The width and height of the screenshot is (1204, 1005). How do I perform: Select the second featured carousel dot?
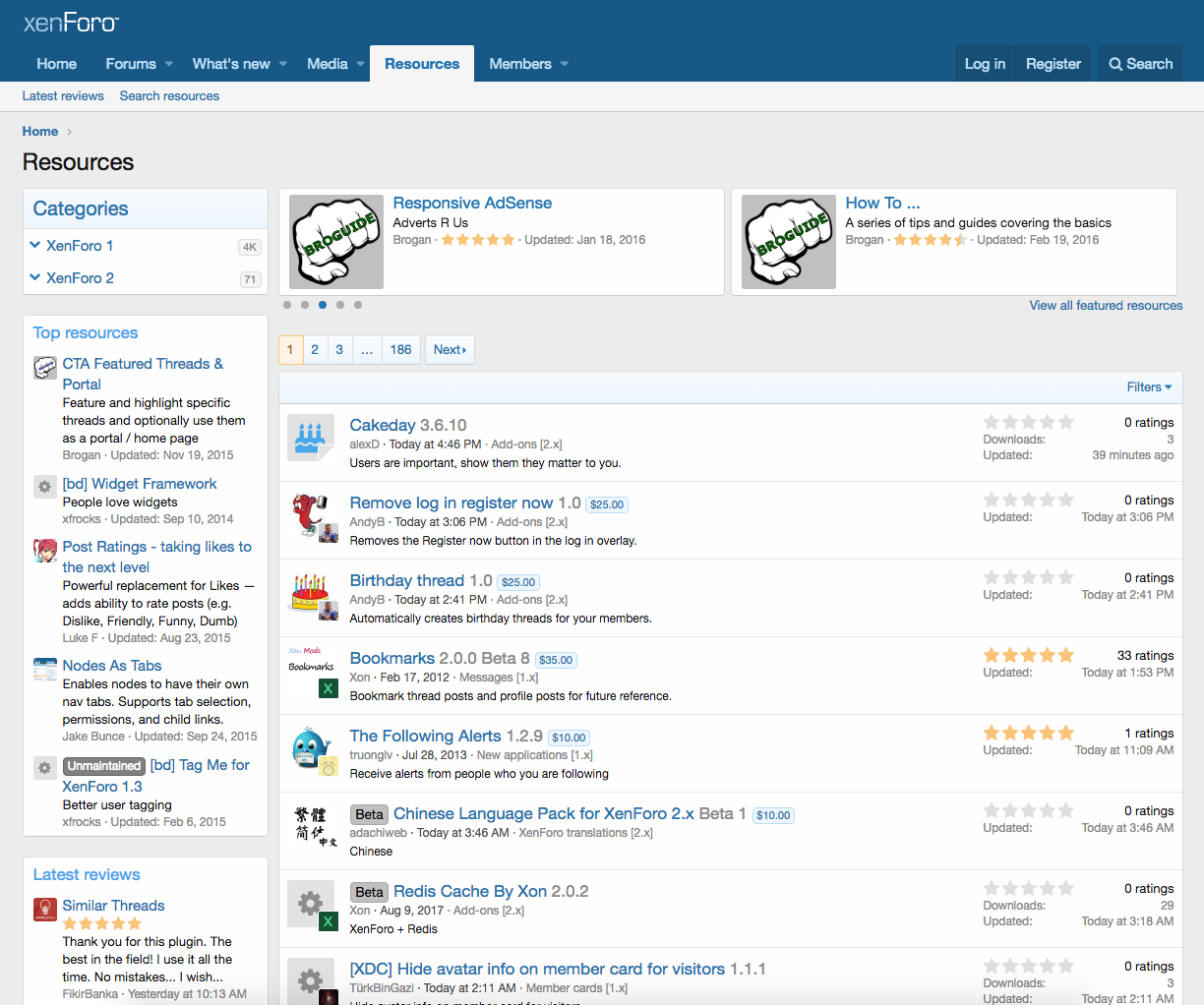click(305, 305)
